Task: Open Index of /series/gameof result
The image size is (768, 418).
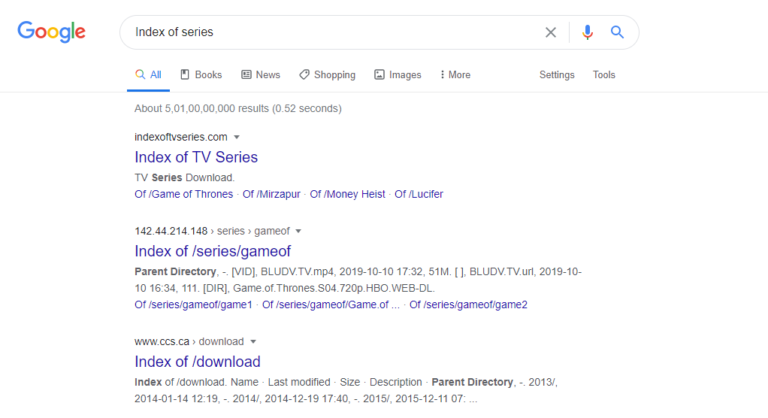Action: [213, 251]
